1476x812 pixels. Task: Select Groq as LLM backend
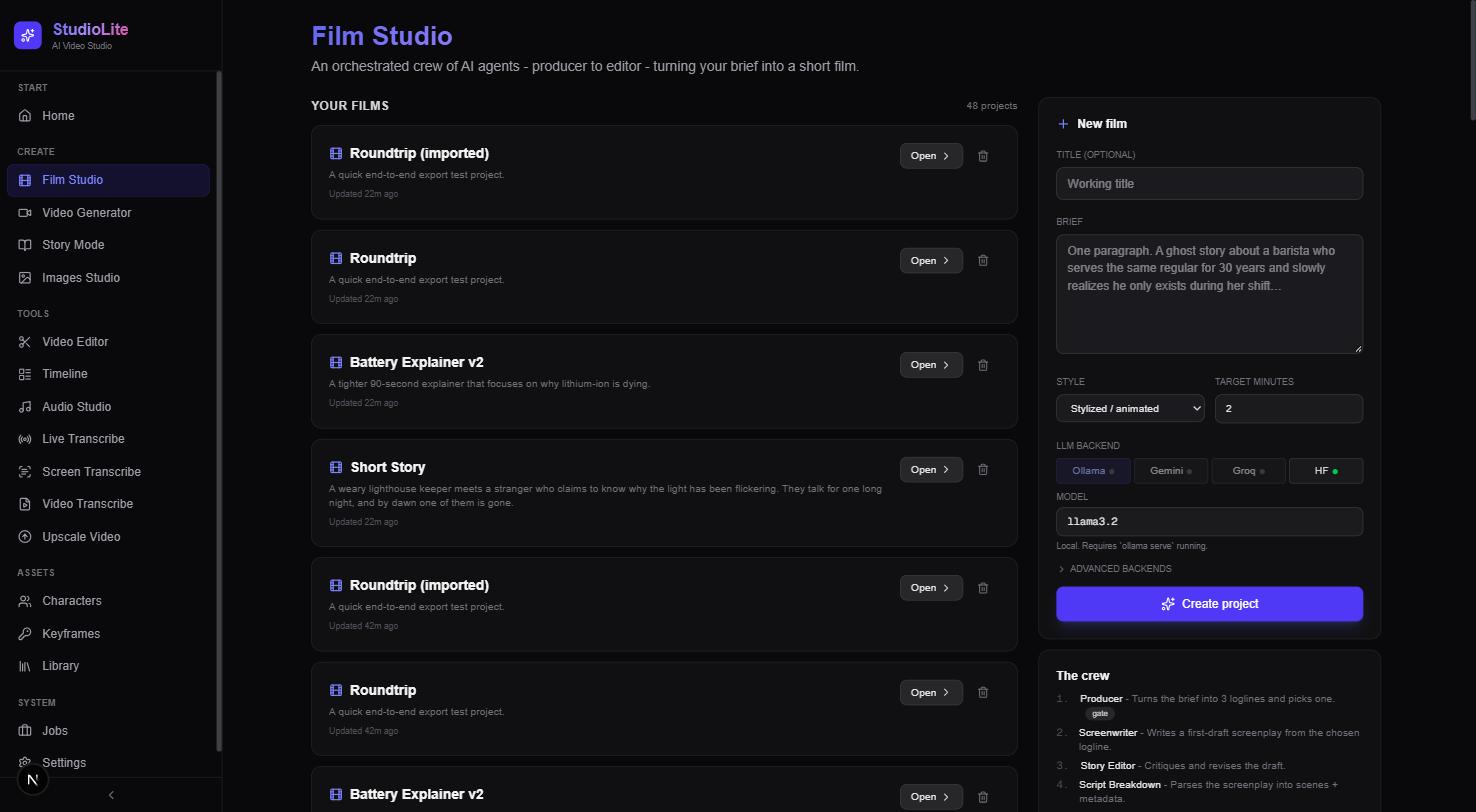tap(1248, 471)
